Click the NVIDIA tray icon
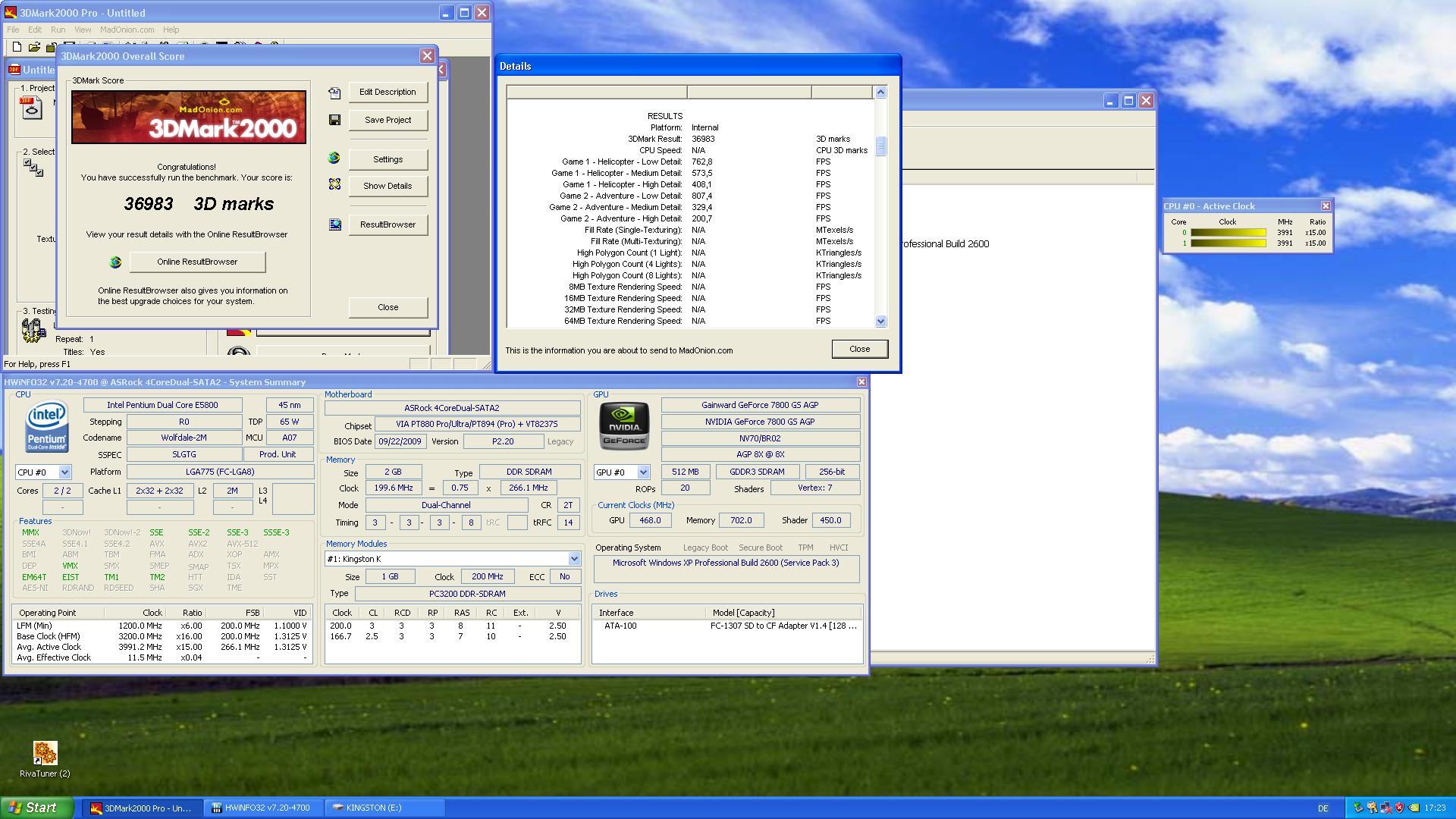The width and height of the screenshot is (1456, 819). click(x=1414, y=808)
